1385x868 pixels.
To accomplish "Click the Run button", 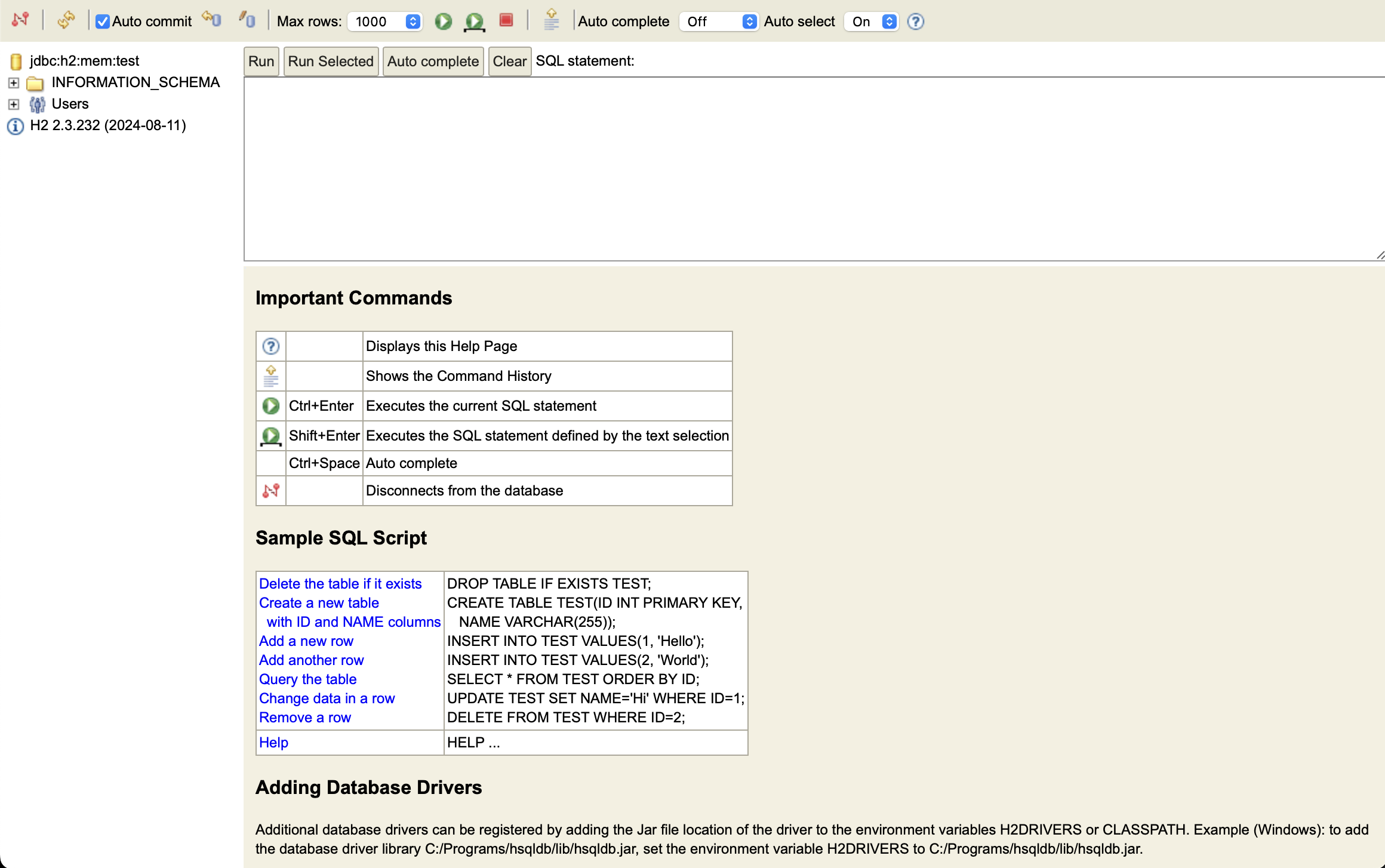I will [261, 61].
